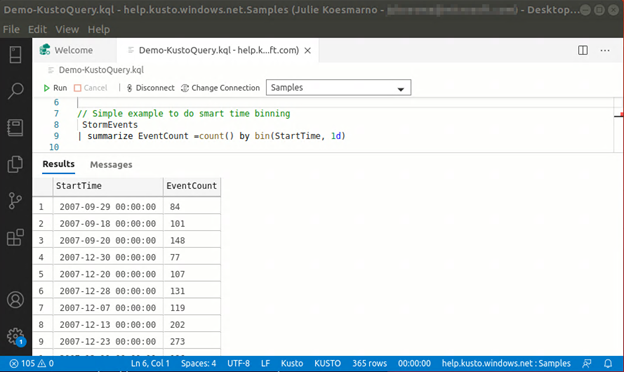
Task: Switch to the Messages tab
Action: click(111, 165)
